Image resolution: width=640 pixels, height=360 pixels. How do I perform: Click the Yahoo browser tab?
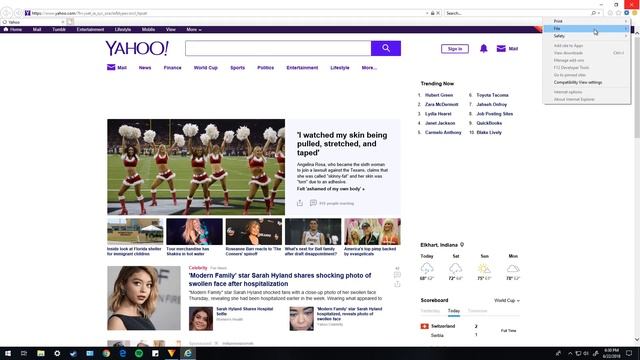point(33,22)
